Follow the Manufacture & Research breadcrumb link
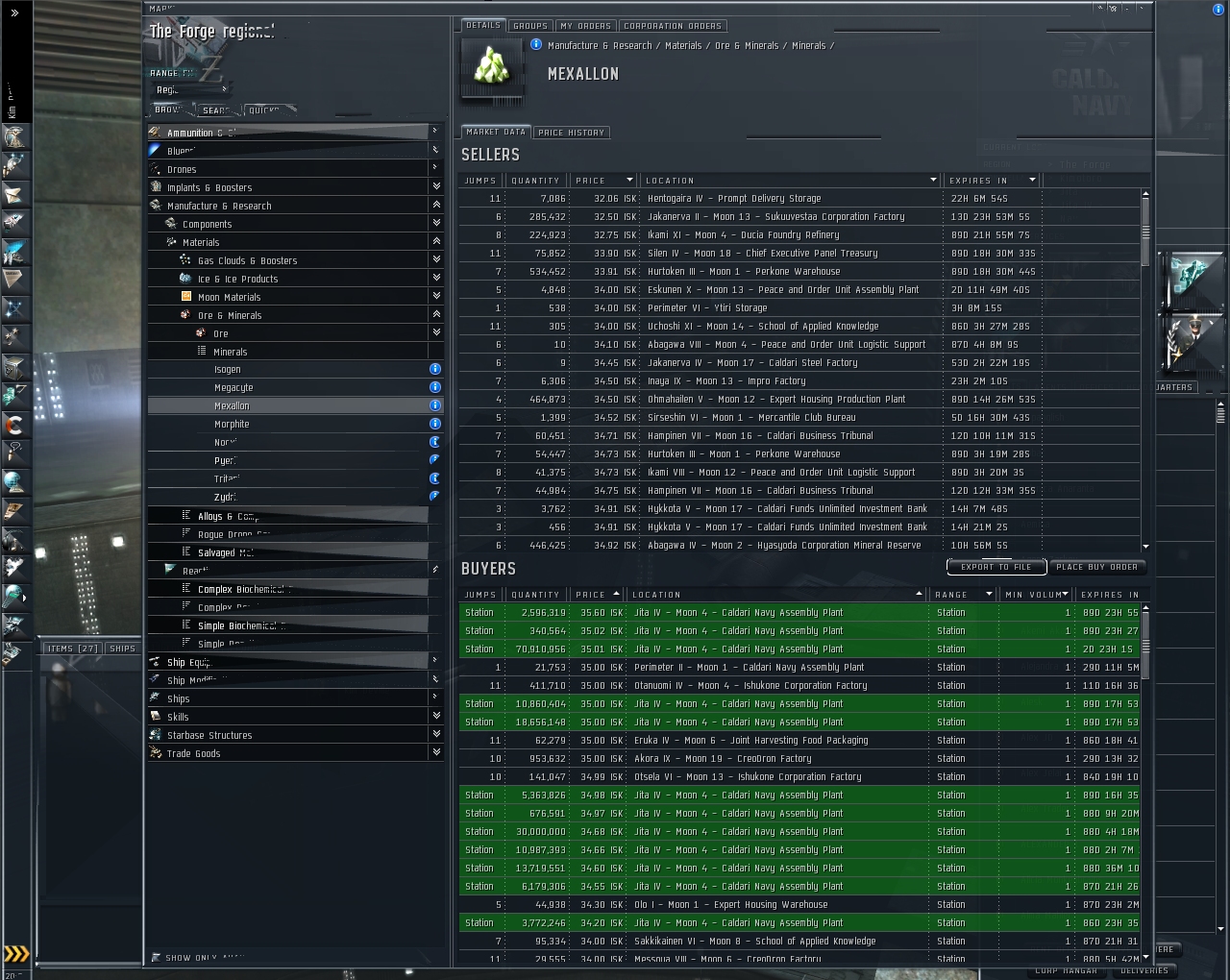The image size is (1230, 980). click(x=600, y=45)
